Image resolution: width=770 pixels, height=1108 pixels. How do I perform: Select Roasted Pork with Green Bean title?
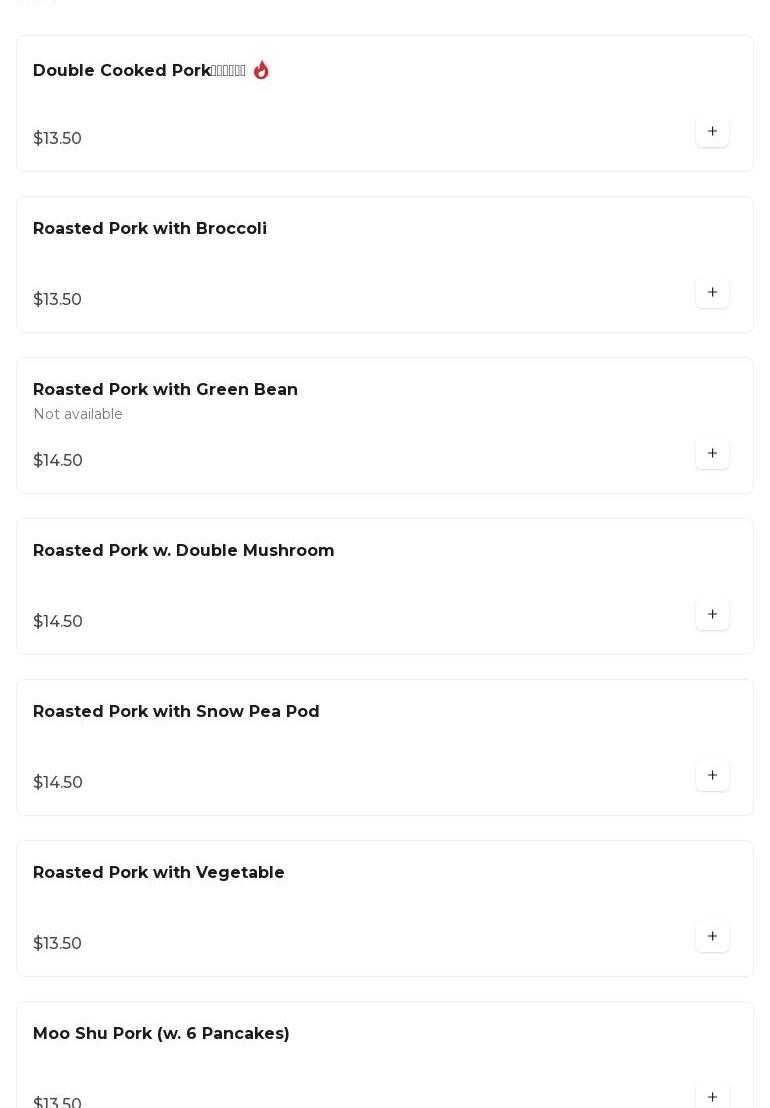click(165, 390)
